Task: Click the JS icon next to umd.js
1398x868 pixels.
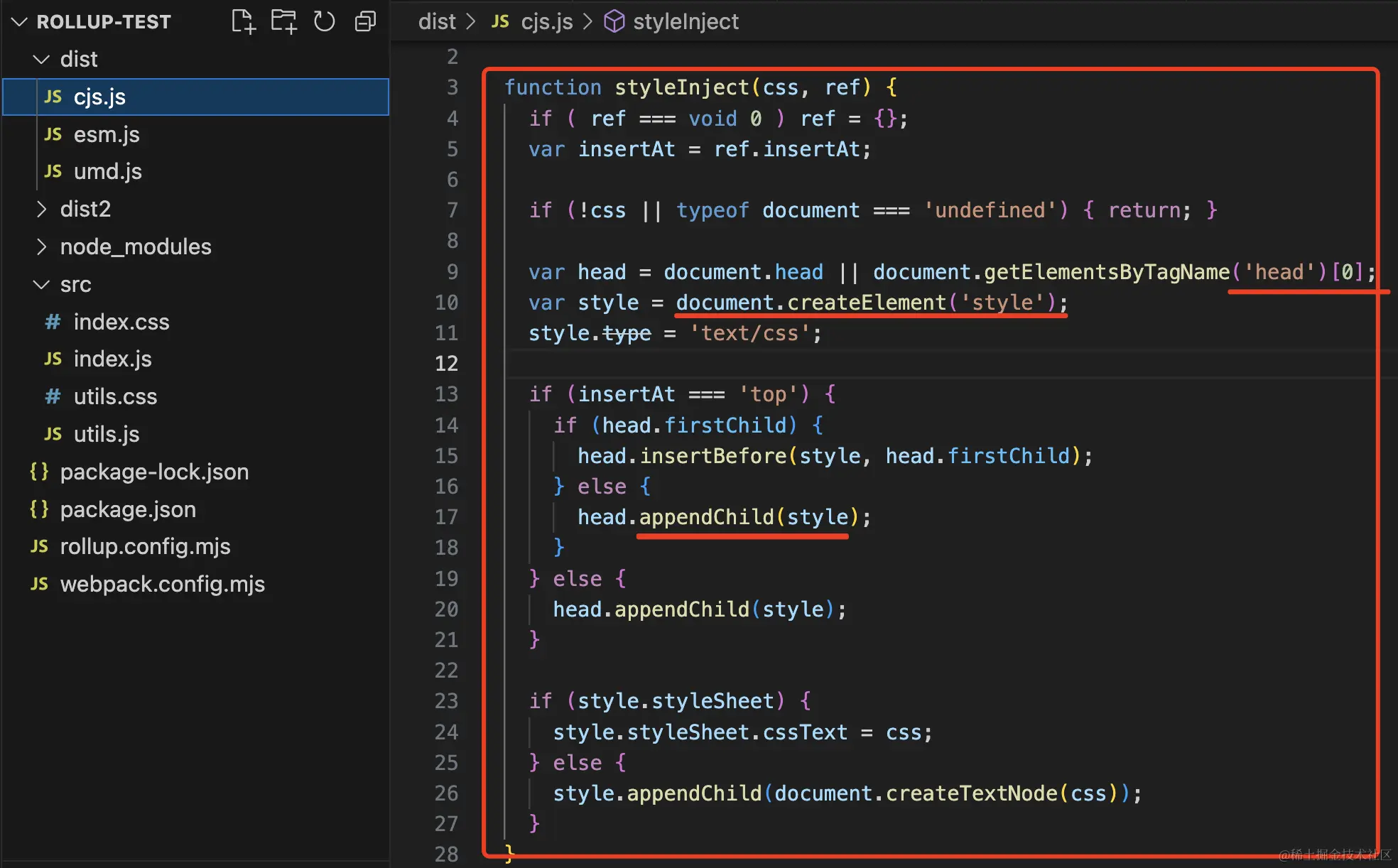Action: click(x=53, y=171)
